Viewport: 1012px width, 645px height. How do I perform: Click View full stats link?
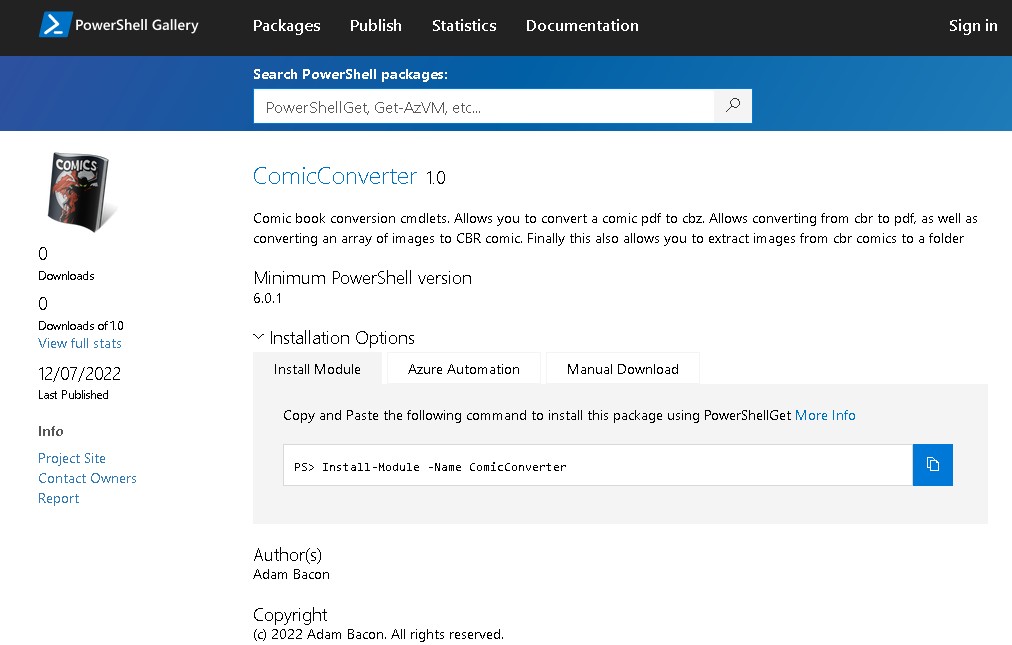[80, 343]
